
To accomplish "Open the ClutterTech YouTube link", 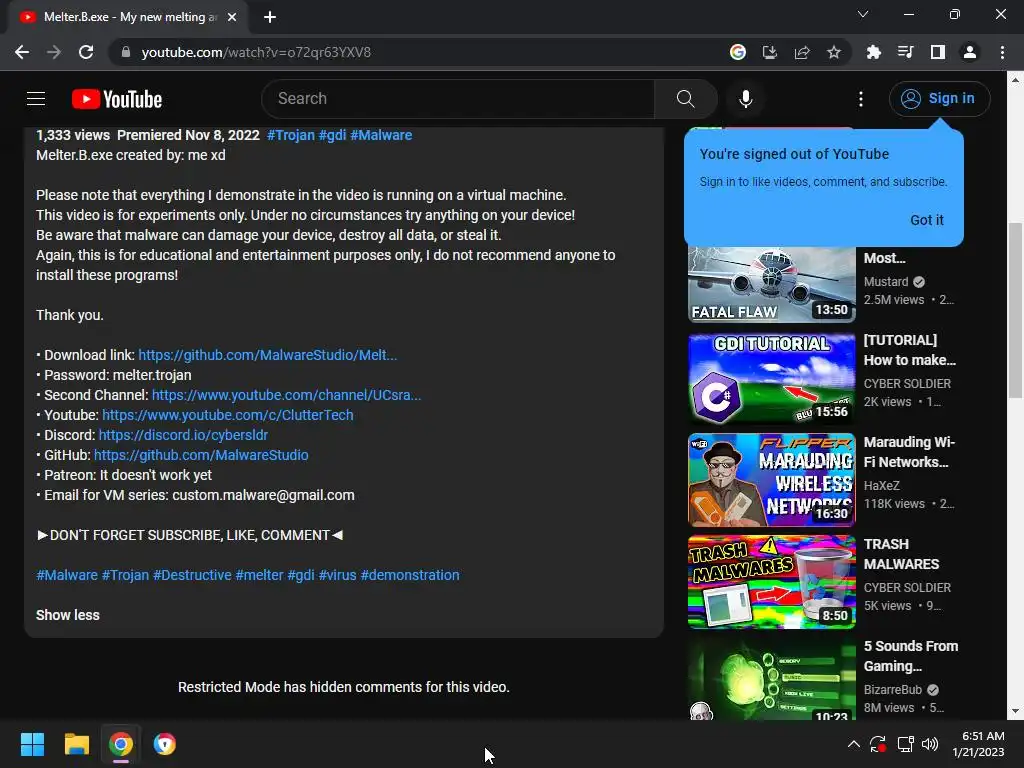I will point(227,415).
